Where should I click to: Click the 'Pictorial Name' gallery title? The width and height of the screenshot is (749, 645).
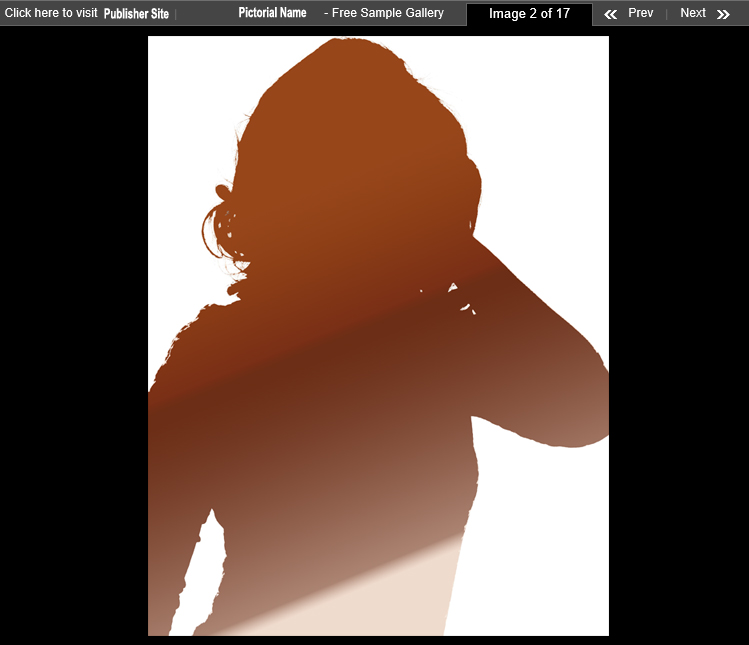coord(272,12)
